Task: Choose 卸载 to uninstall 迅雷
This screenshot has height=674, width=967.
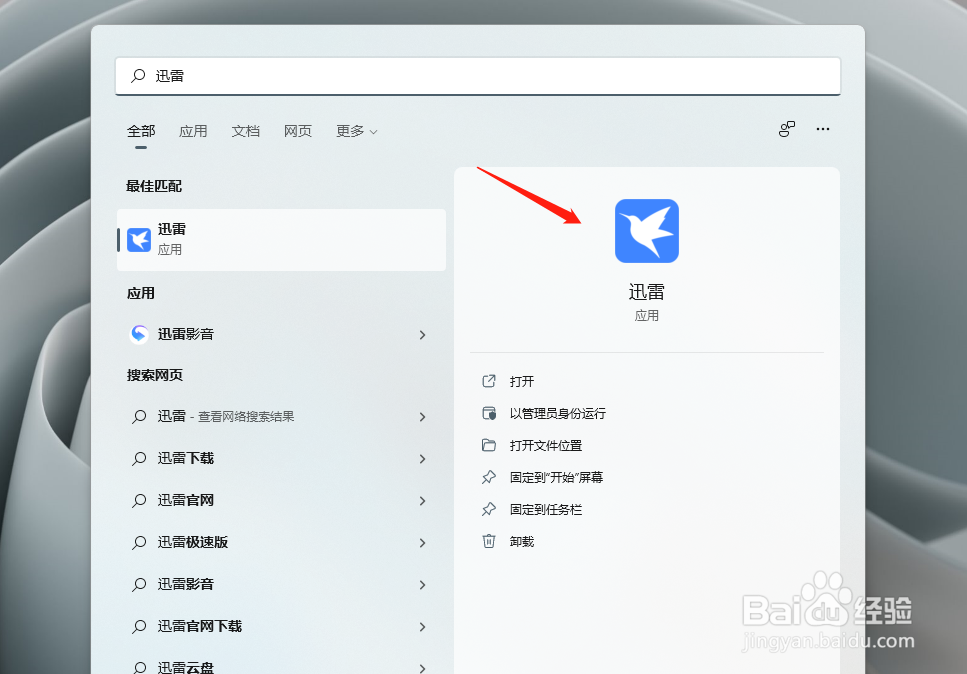Action: click(x=522, y=542)
